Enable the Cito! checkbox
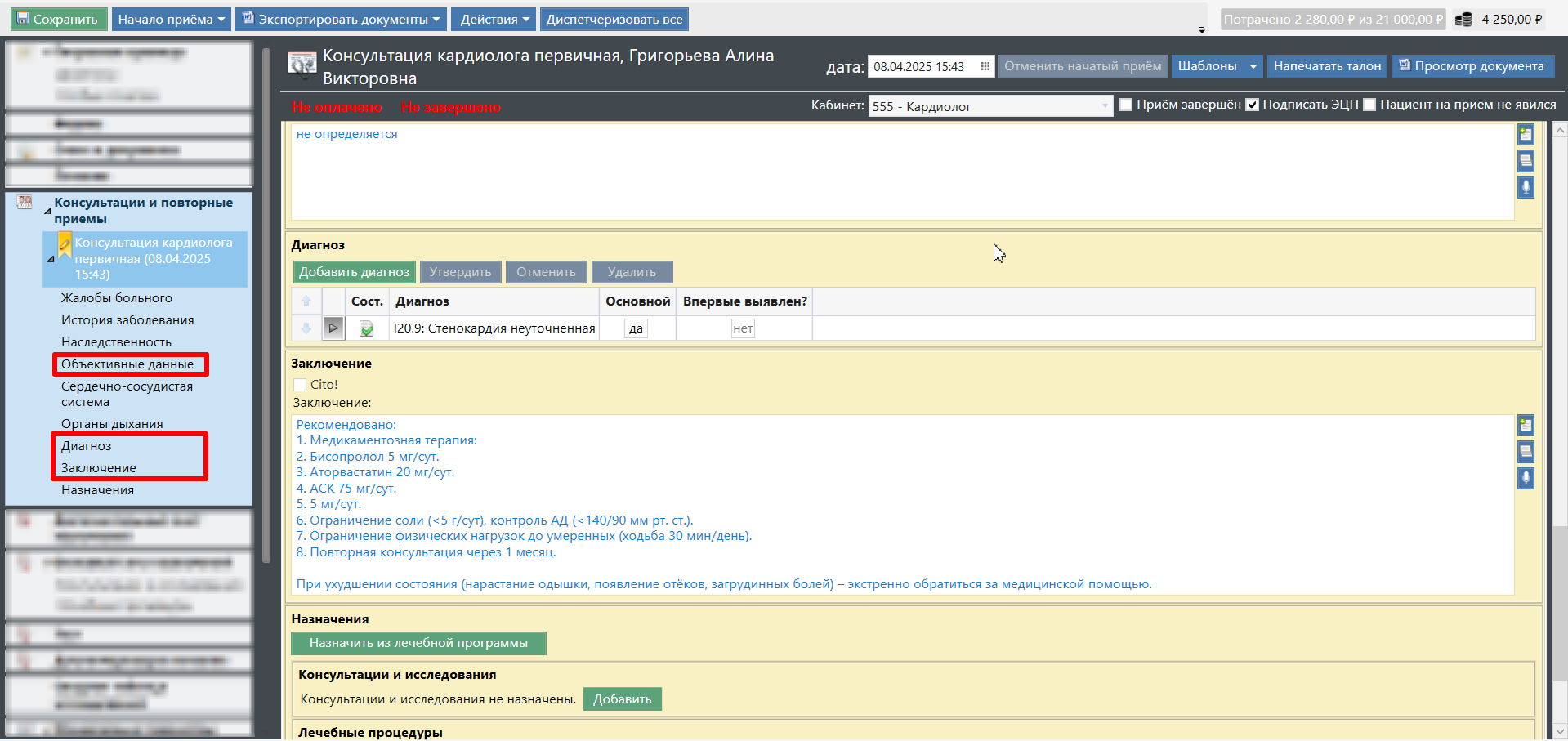Screen dimensions: 1568x741 300,385
